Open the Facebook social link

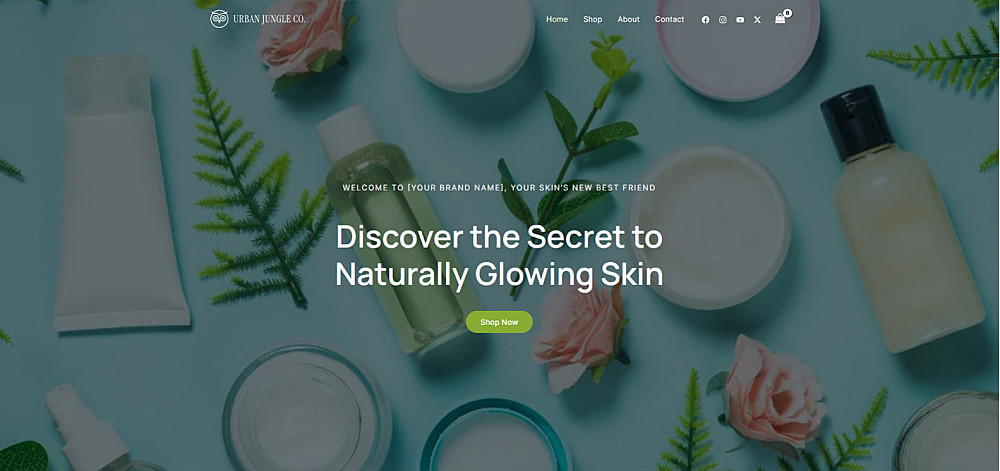(705, 20)
